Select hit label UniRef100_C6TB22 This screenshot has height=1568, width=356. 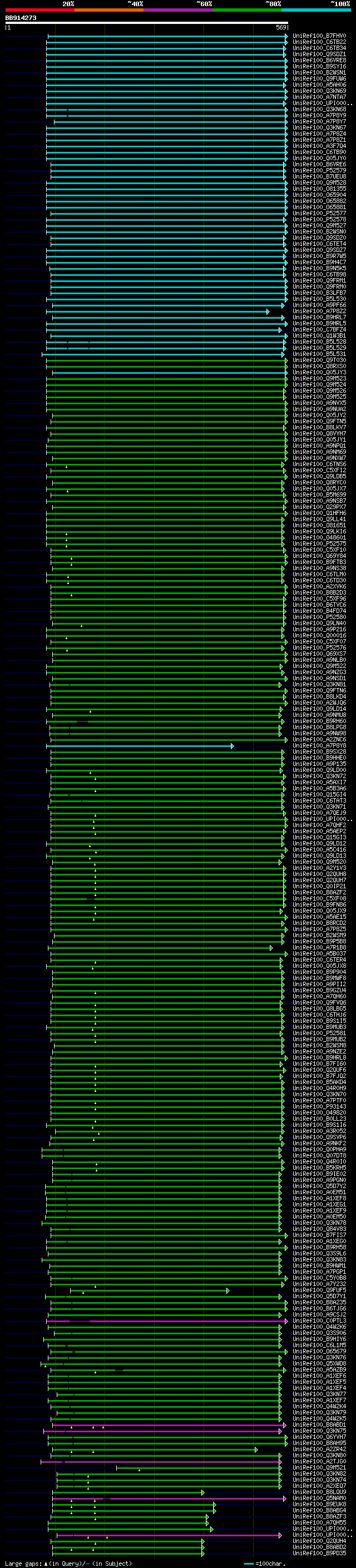pyautogui.click(x=319, y=42)
